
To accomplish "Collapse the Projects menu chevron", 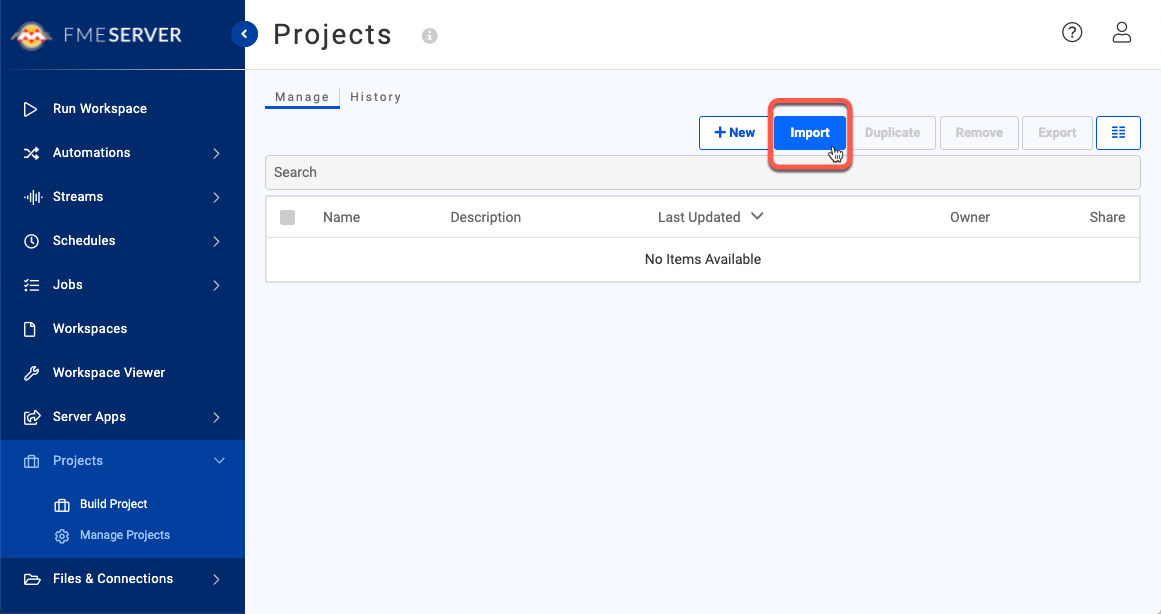I will click(x=219, y=461).
